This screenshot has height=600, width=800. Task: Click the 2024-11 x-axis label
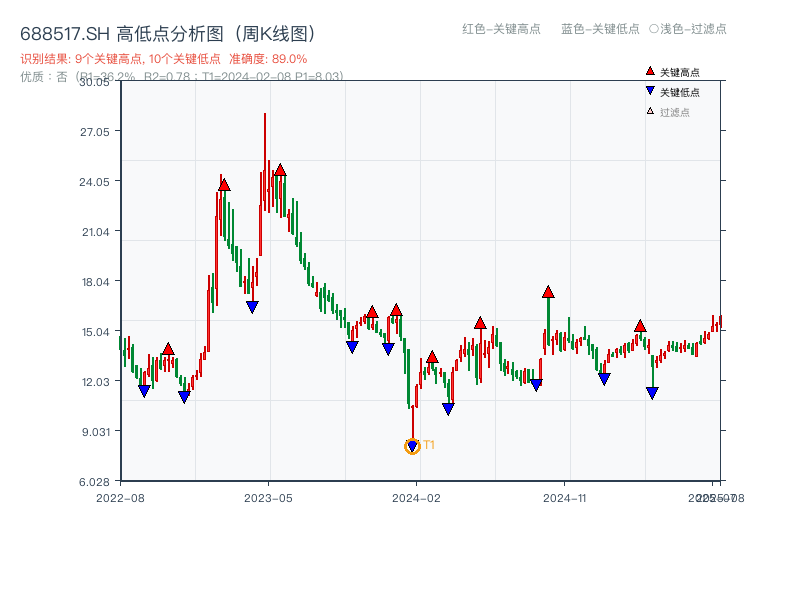coord(565,498)
